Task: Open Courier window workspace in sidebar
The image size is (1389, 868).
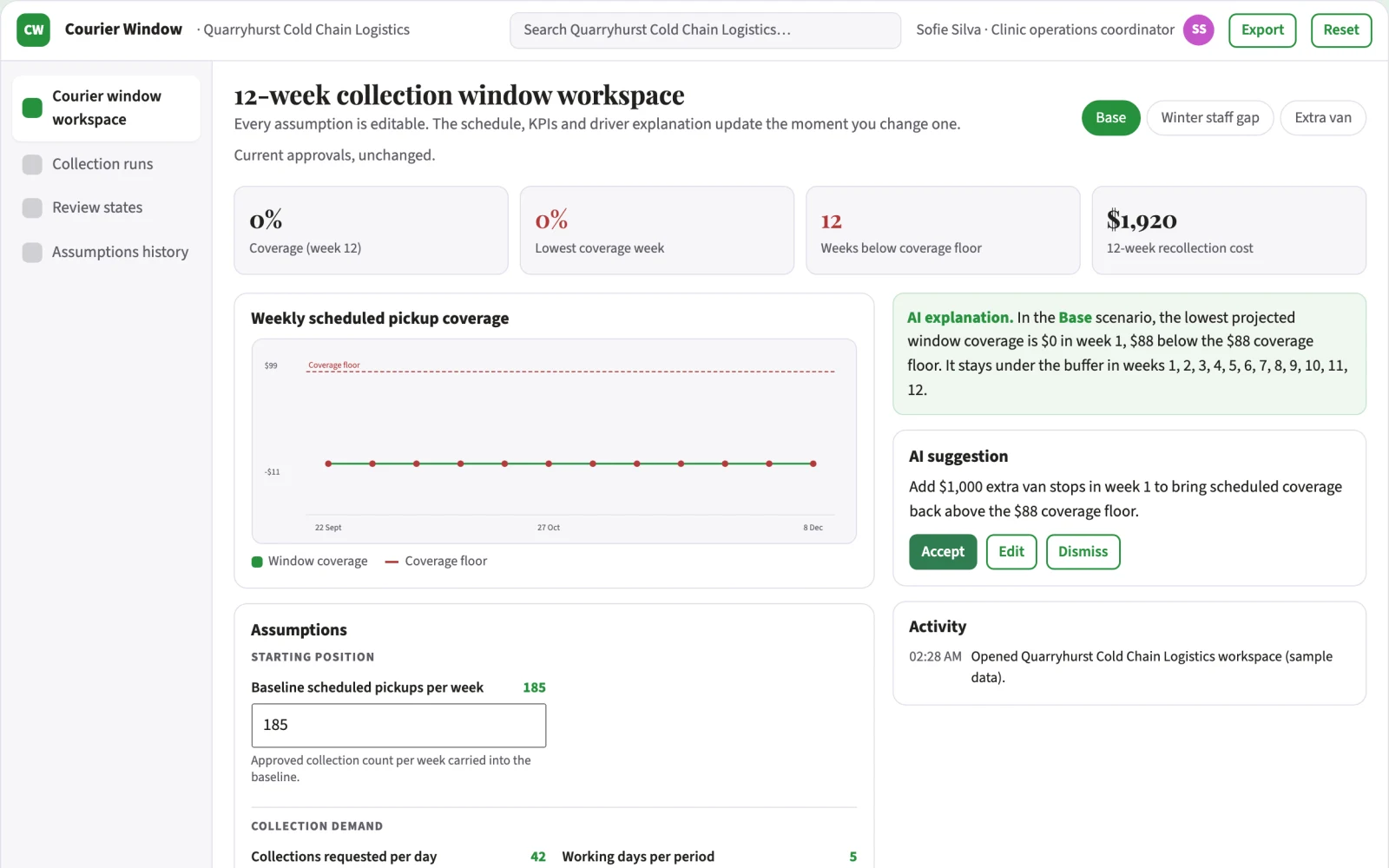Action: click(x=106, y=108)
